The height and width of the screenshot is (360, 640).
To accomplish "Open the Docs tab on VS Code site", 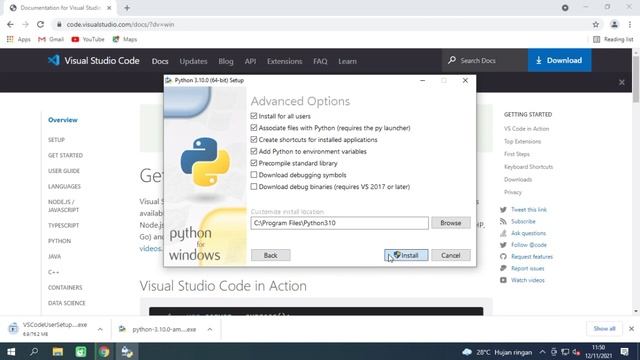I will (160, 61).
